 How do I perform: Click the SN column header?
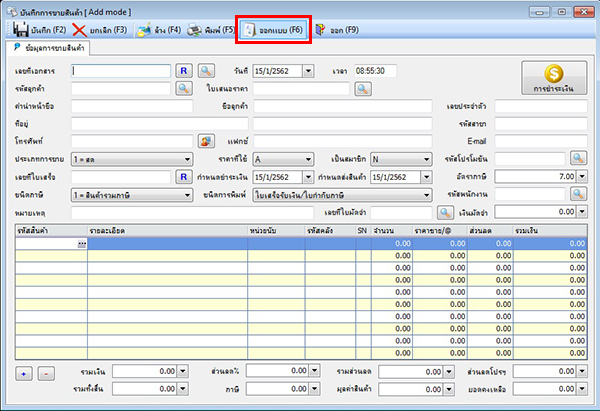(x=363, y=231)
